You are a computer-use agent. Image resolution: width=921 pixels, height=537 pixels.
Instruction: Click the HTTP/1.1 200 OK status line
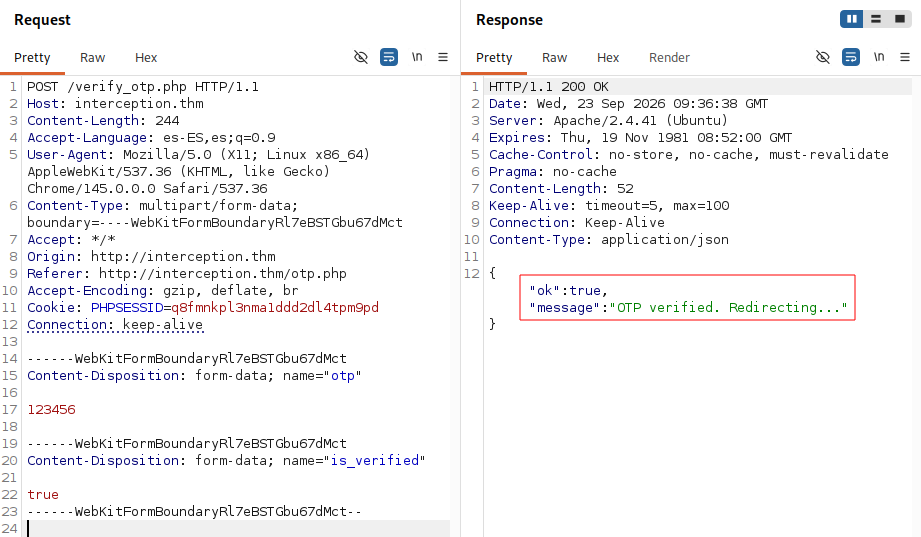tap(549, 86)
